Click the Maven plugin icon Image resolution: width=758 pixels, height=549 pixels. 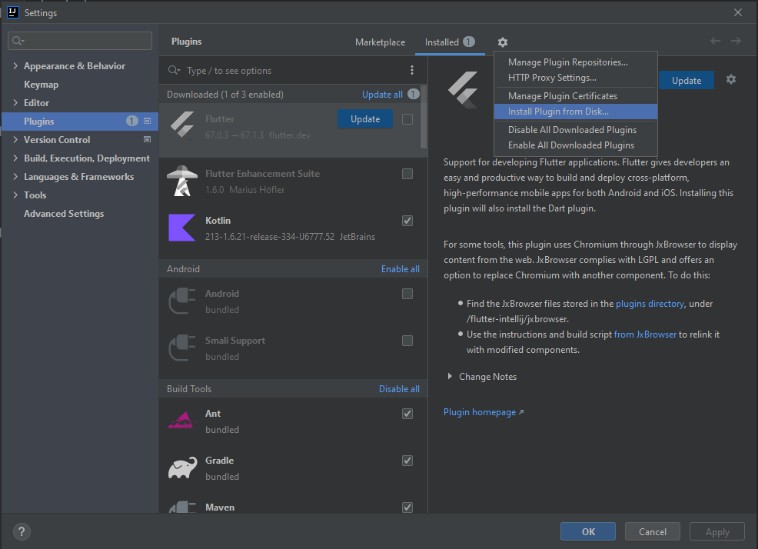182,507
